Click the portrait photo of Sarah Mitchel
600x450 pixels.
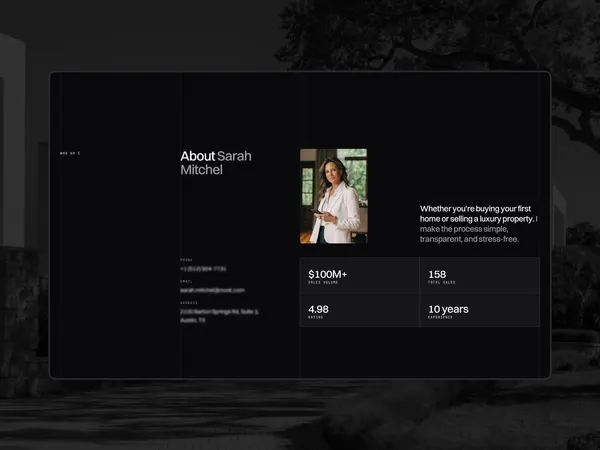334,196
